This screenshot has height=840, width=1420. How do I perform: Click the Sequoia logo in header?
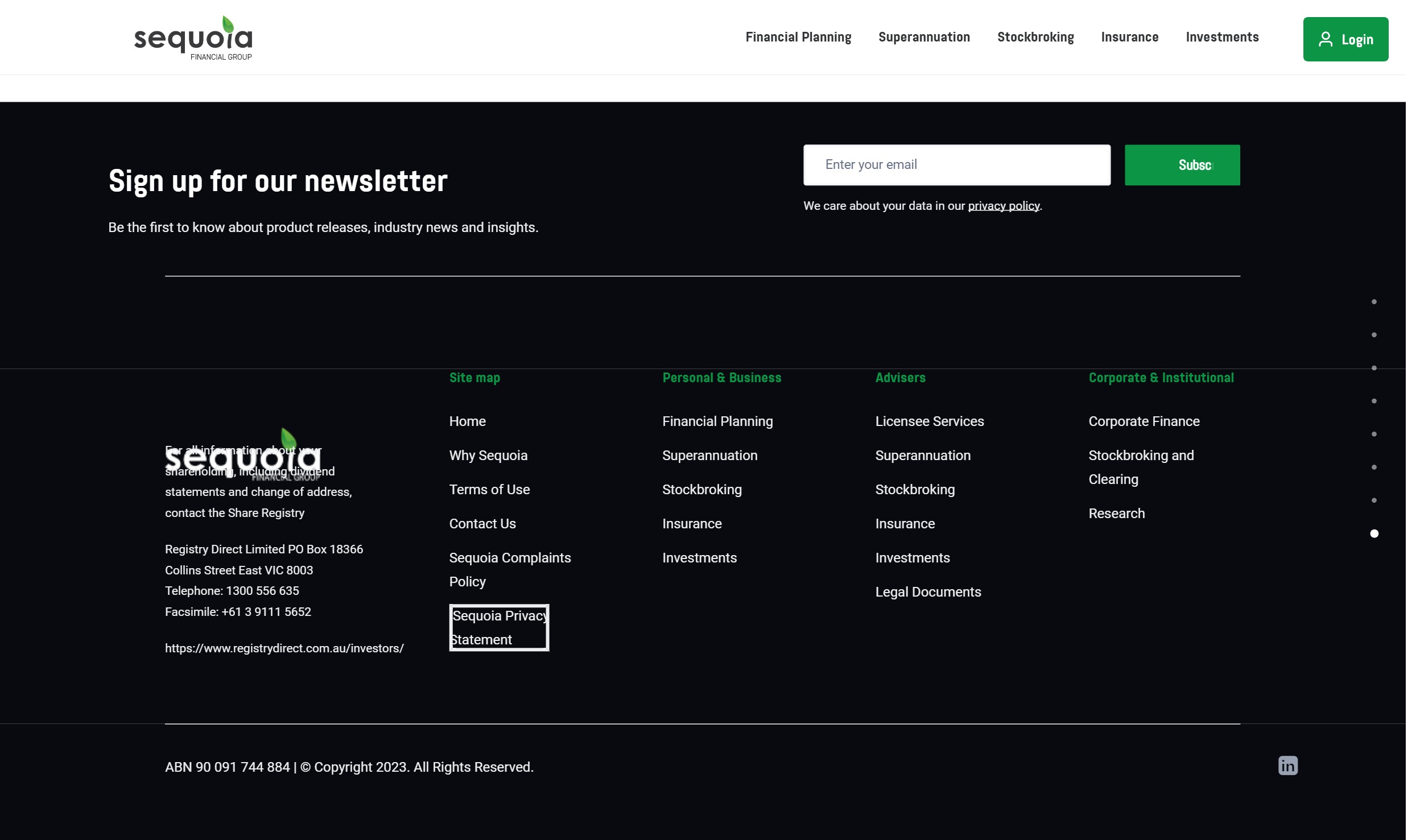193,38
